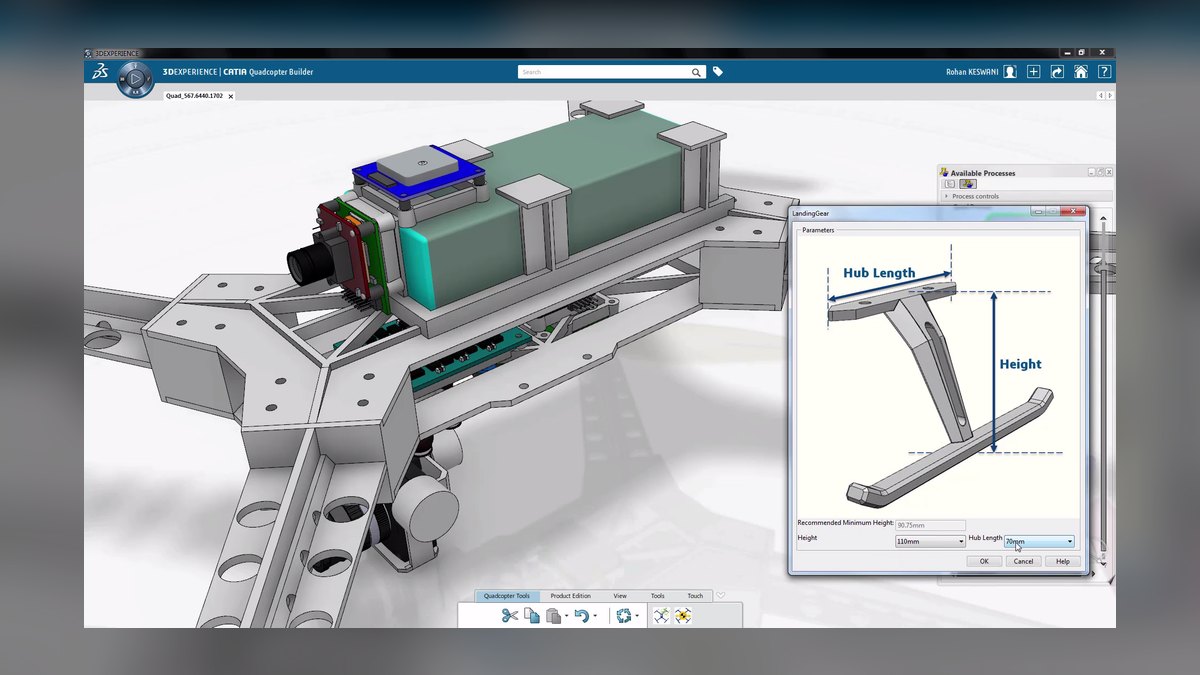The height and width of the screenshot is (675, 1200).
Task: Click the blue quadcopter tool icon
Action: coord(661,616)
